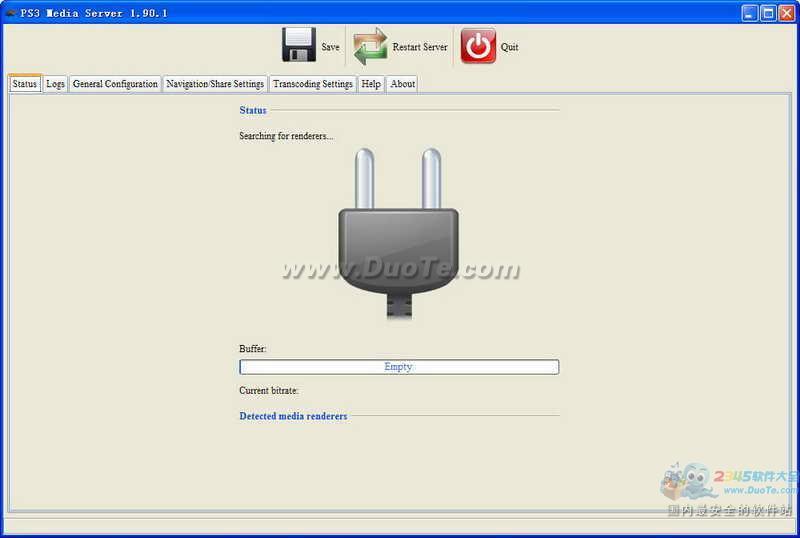Viewport: 800px width, 538px height.
Task: Click the Restart Server arrows icon
Action: pos(370,46)
